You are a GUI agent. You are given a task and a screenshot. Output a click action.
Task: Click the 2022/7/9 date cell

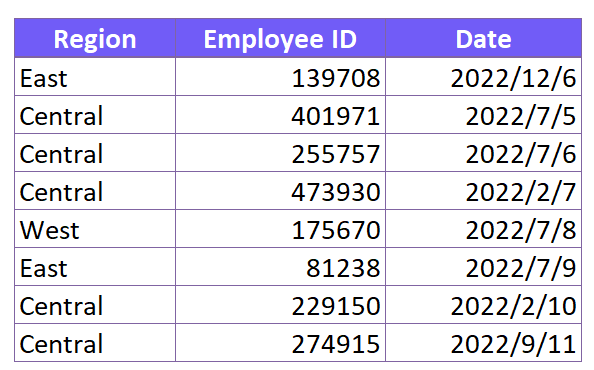483,267
